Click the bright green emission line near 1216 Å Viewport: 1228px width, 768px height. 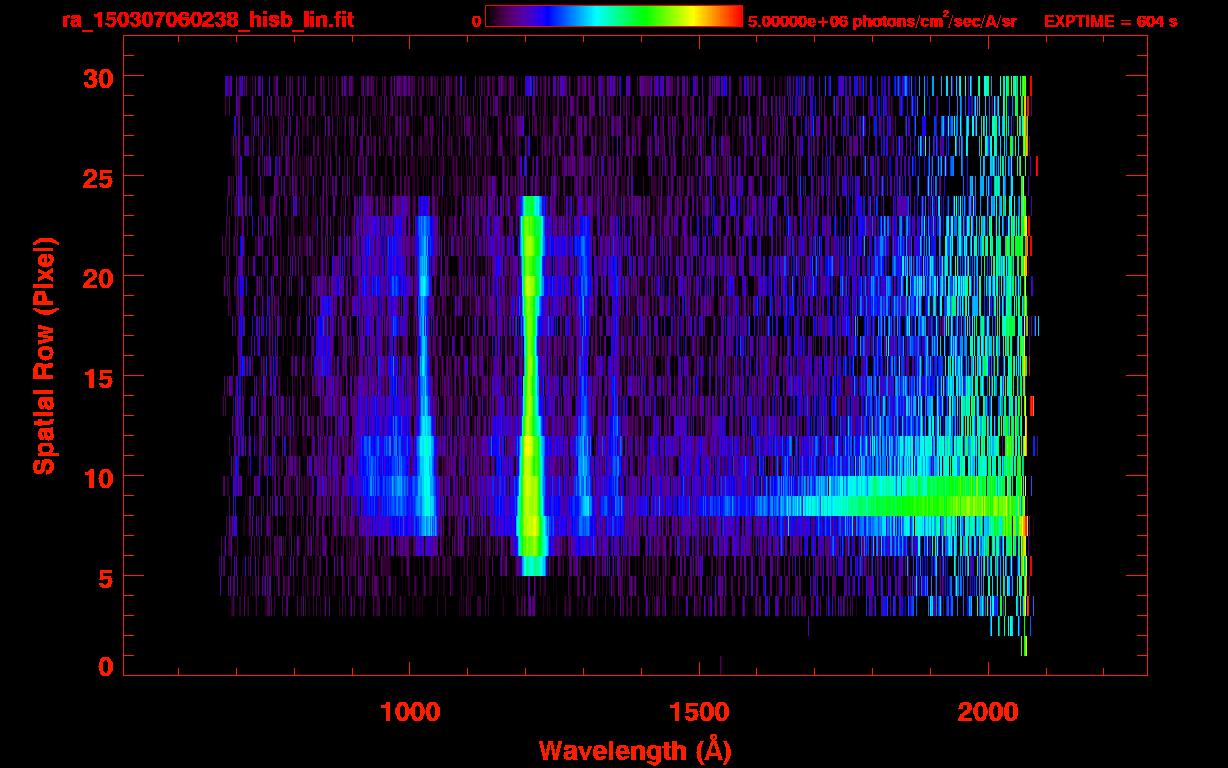(x=531, y=386)
